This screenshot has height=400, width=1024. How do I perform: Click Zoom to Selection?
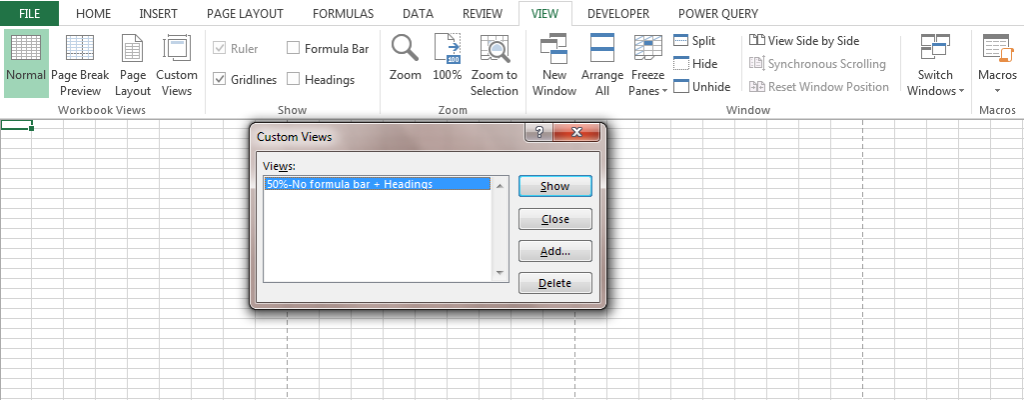(494, 63)
